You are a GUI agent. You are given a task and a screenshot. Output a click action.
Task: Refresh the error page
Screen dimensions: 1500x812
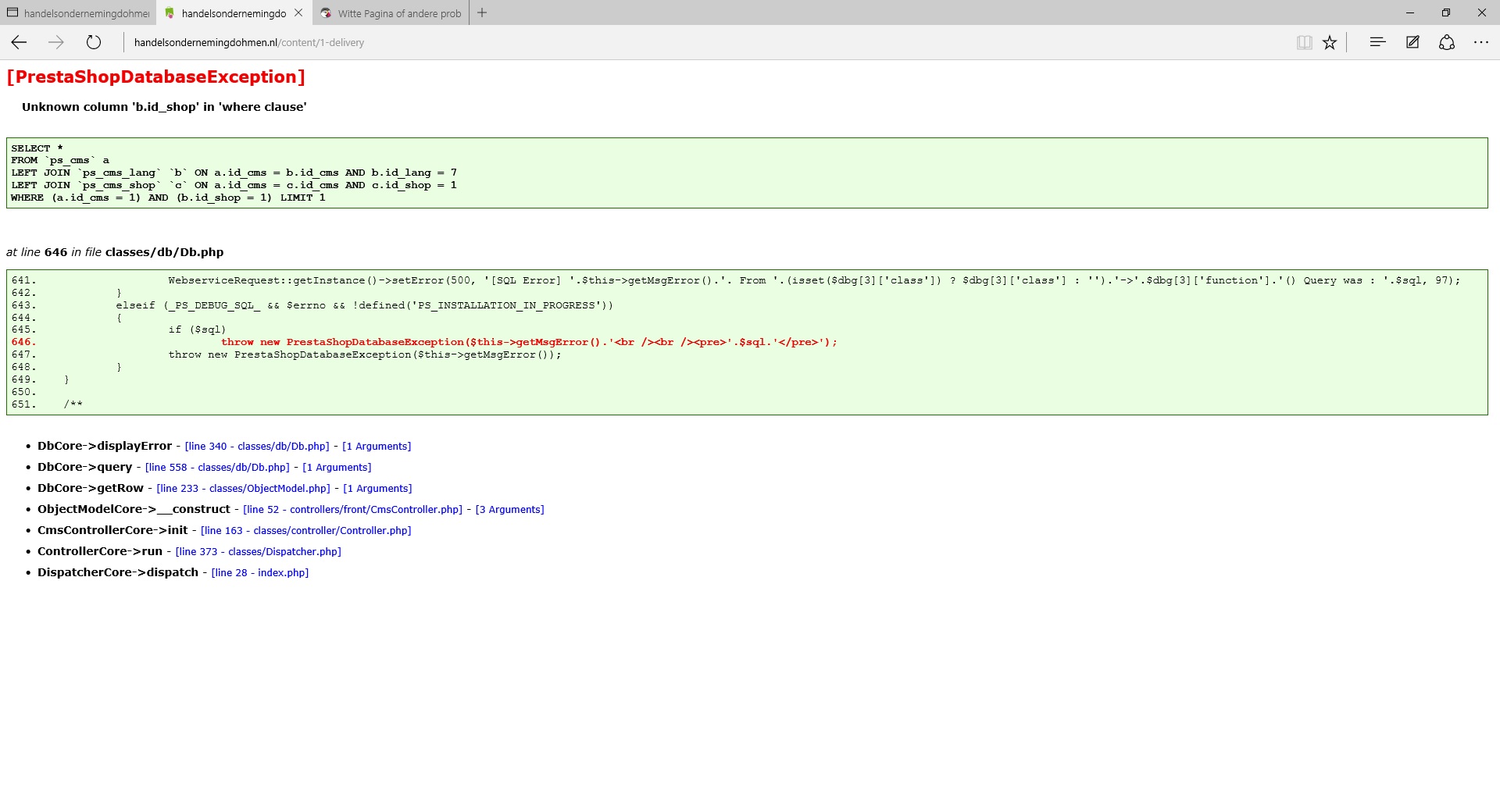click(94, 42)
